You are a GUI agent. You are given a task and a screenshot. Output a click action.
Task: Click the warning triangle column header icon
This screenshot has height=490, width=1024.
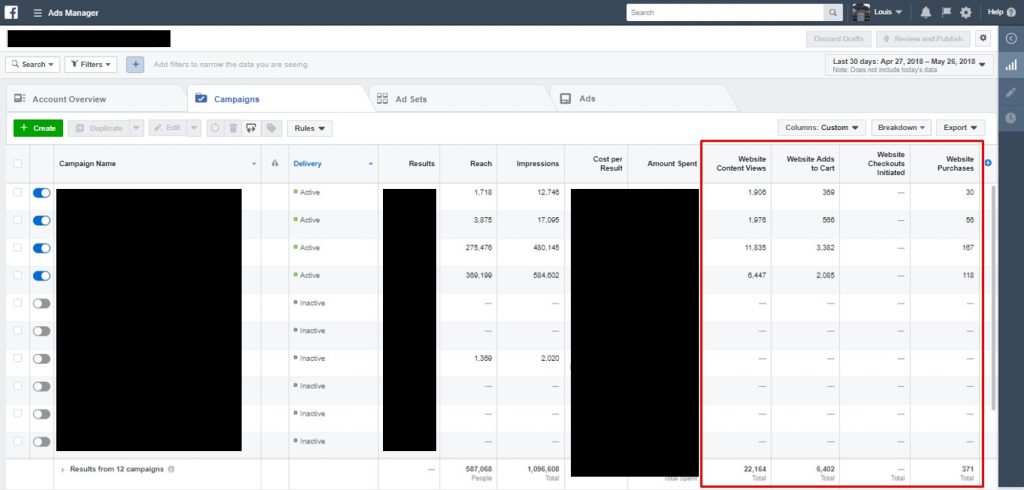click(275, 164)
